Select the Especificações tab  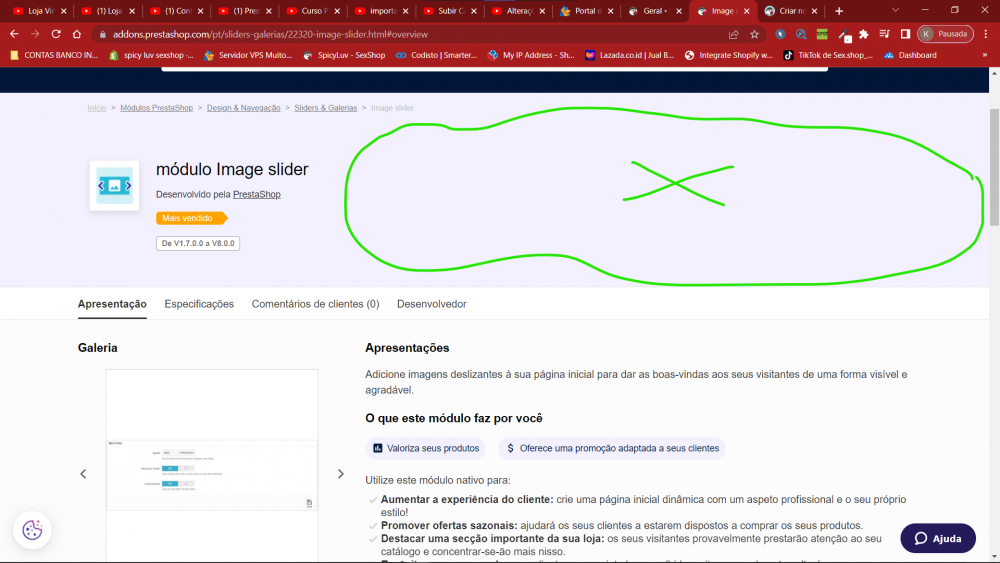point(199,304)
